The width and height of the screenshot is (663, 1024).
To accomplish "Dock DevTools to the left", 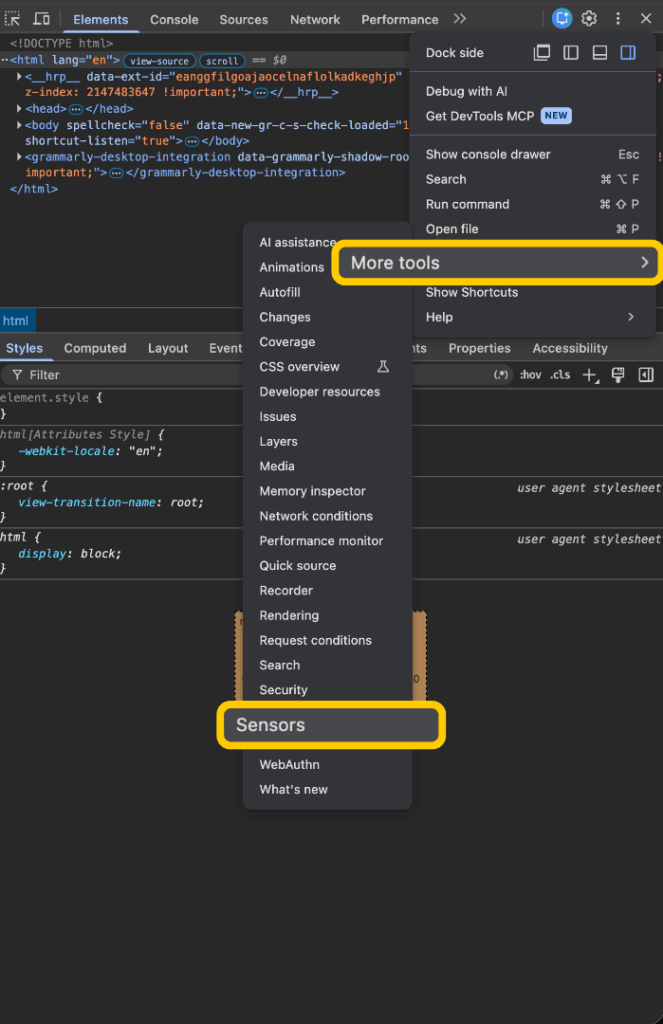I will [x=571, y=52].
